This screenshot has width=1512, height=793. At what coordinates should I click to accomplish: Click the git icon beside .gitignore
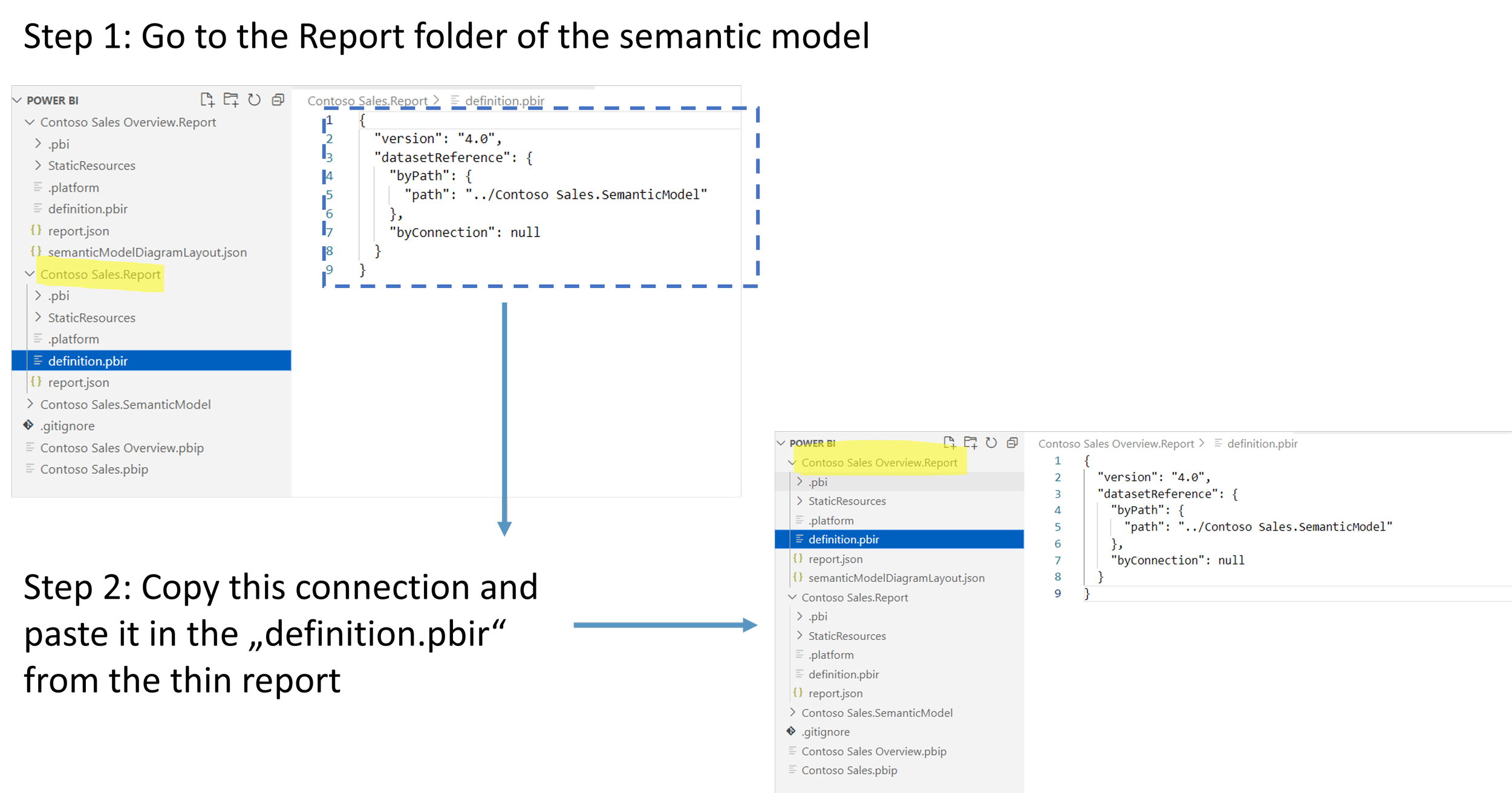coord(27,425)
